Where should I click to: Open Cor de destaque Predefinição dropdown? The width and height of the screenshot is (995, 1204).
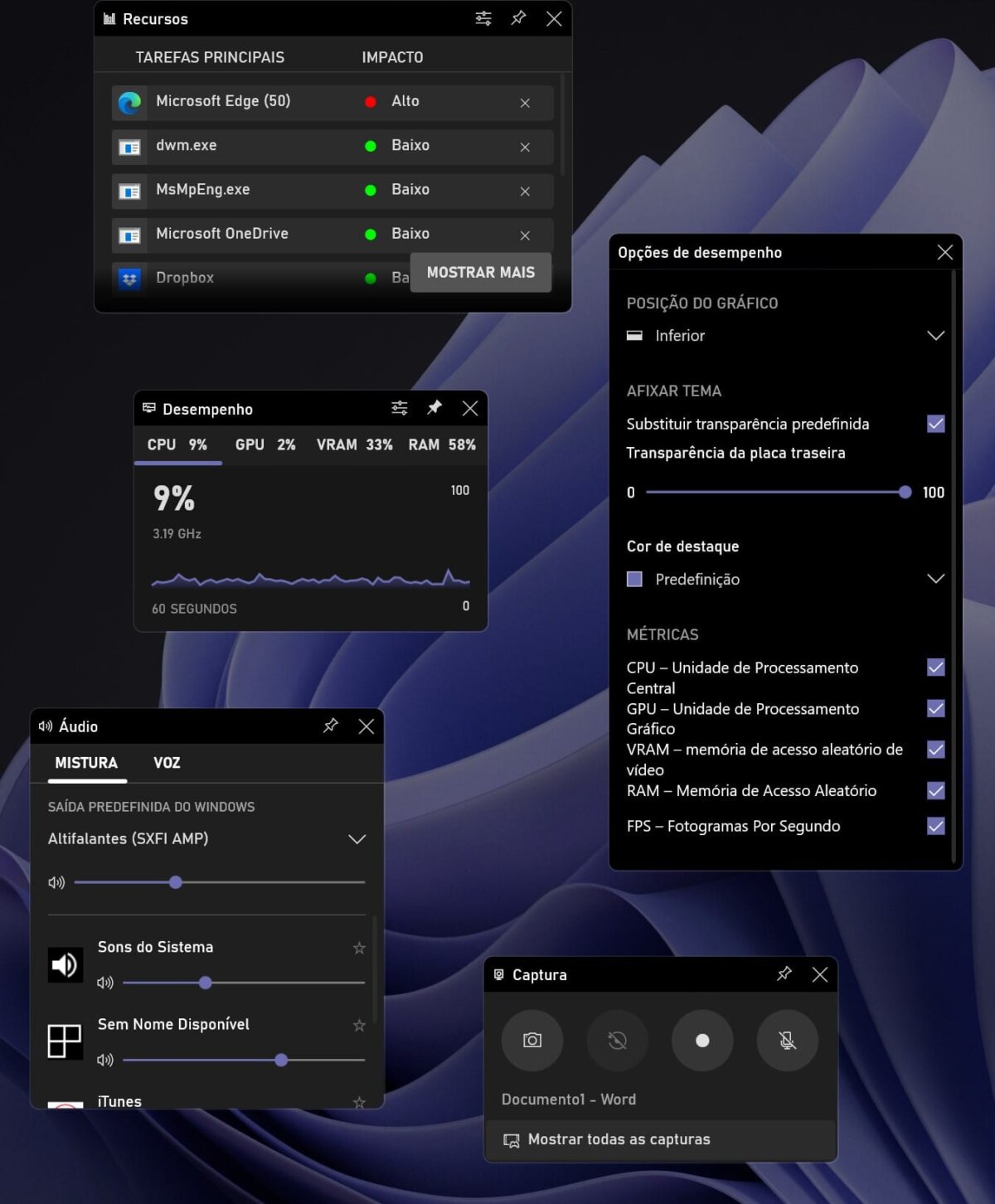tap(786, 579)
